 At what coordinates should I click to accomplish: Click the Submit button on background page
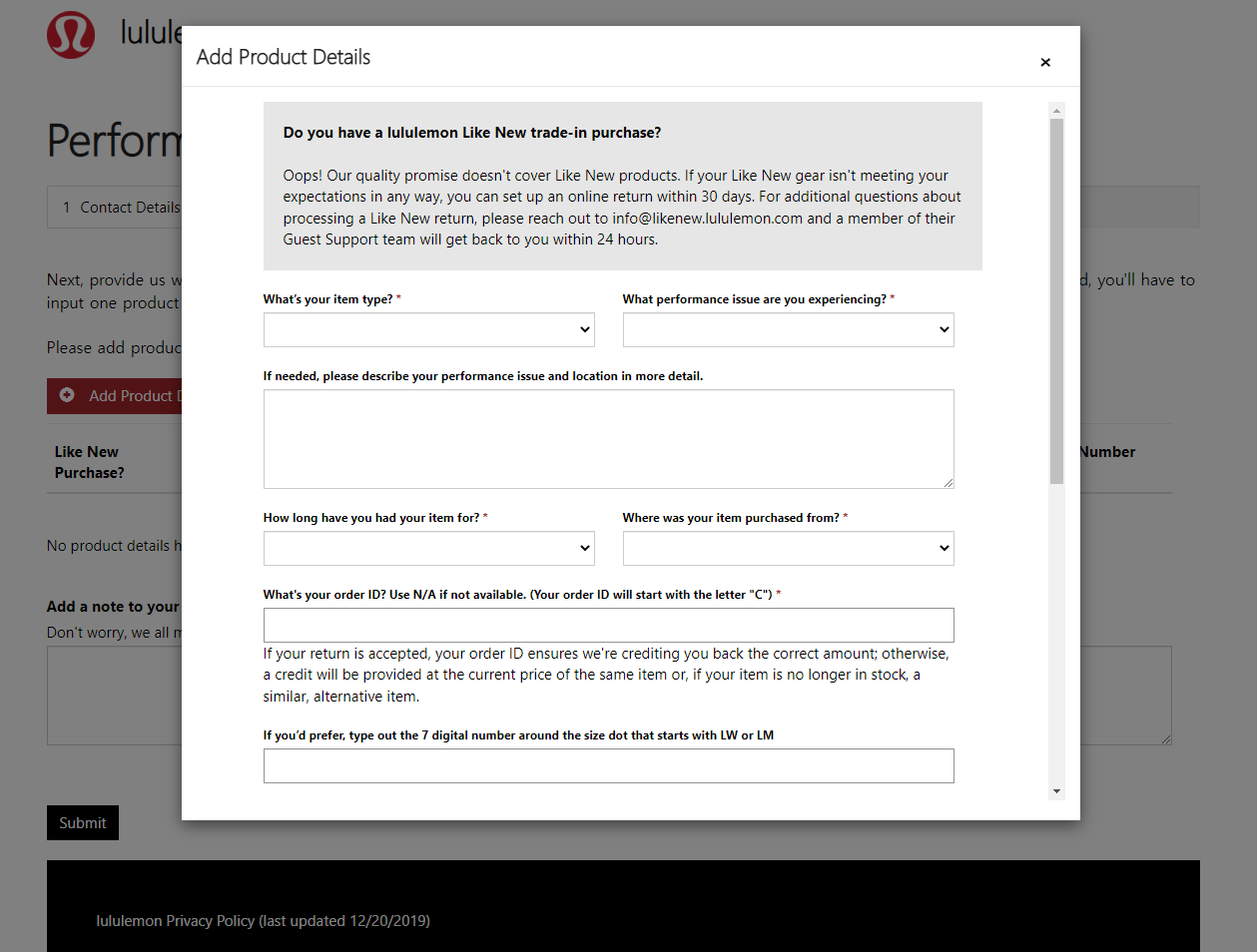[83, 822]
